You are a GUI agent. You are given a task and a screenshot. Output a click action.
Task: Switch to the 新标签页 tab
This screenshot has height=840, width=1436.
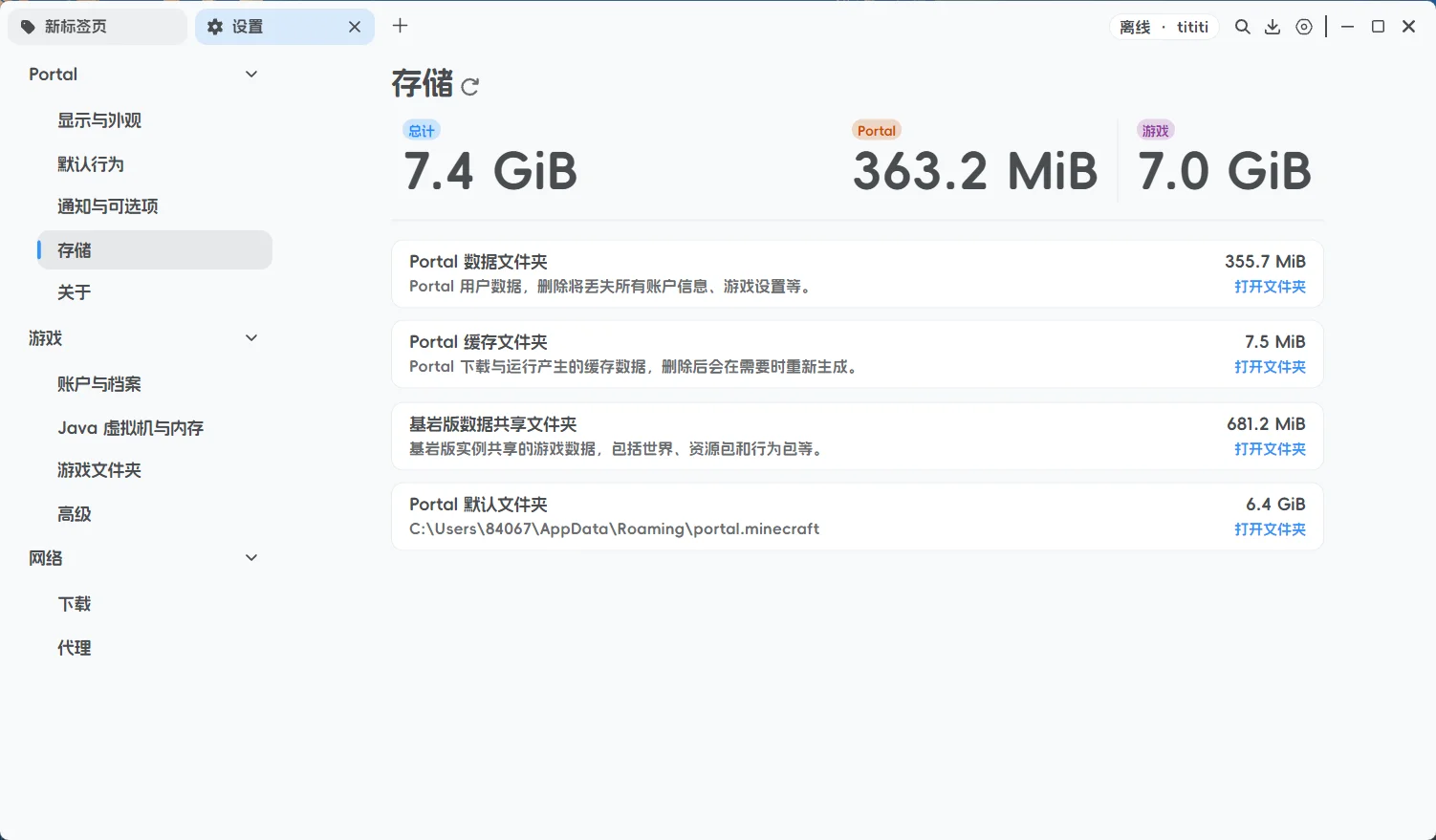coord(98,27)
